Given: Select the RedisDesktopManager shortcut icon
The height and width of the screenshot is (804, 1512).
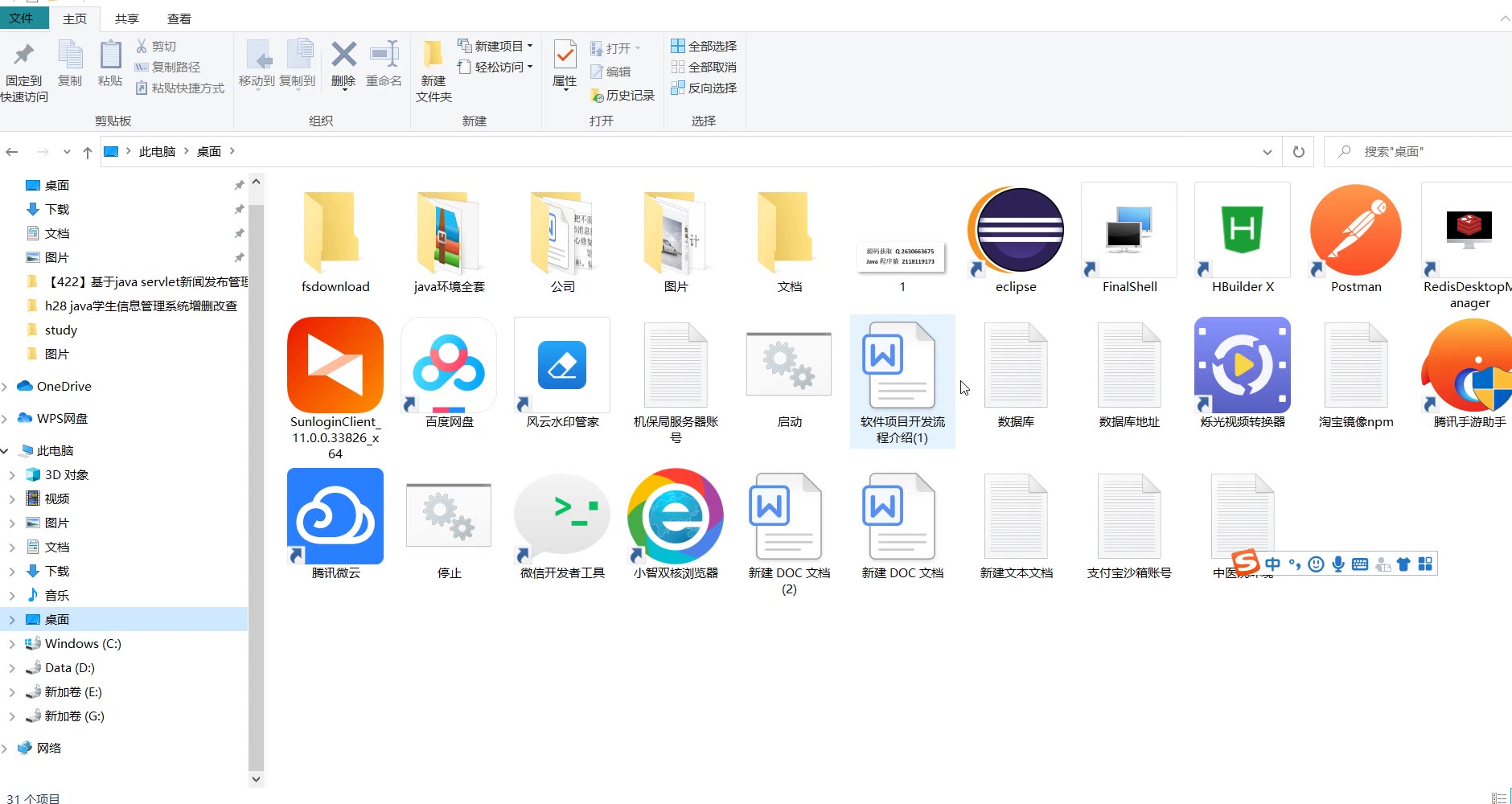Looking at the screenshot, I should (1468, 231).
